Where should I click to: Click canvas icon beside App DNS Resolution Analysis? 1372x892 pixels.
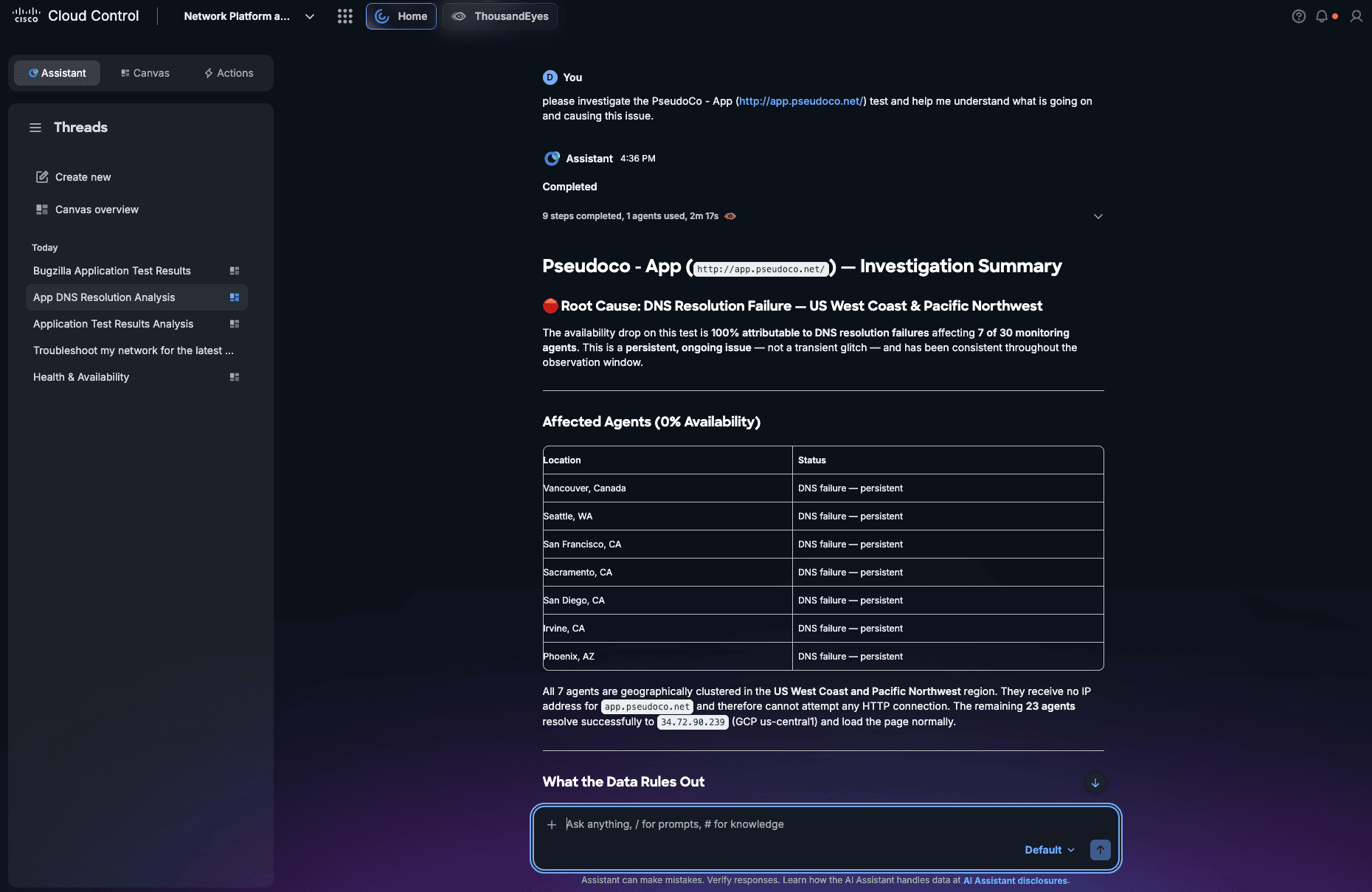tap(235, 297)
